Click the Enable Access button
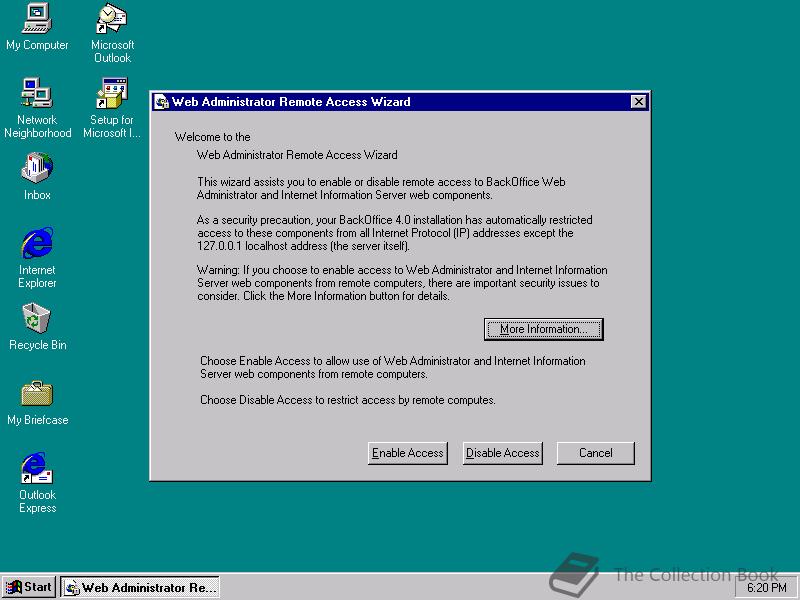 pos(408,453)
